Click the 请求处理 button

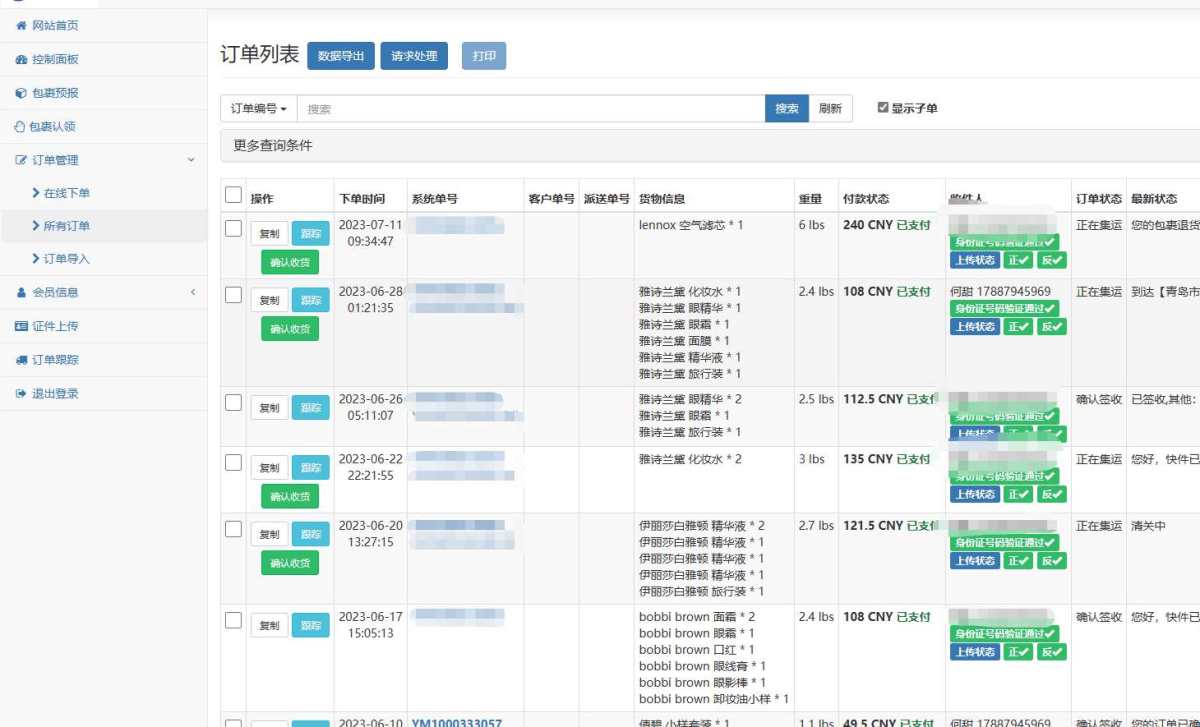(414, 56)
